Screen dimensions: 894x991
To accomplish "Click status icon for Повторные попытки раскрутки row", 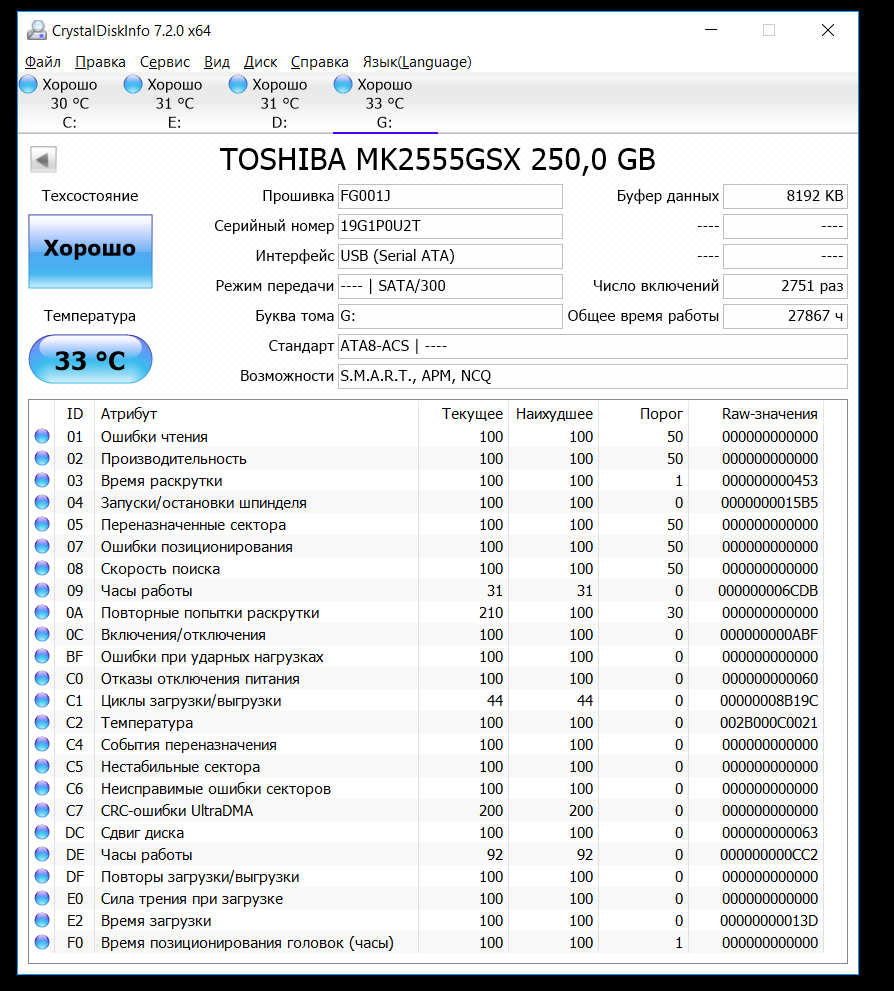I will [x=42, y=612].
